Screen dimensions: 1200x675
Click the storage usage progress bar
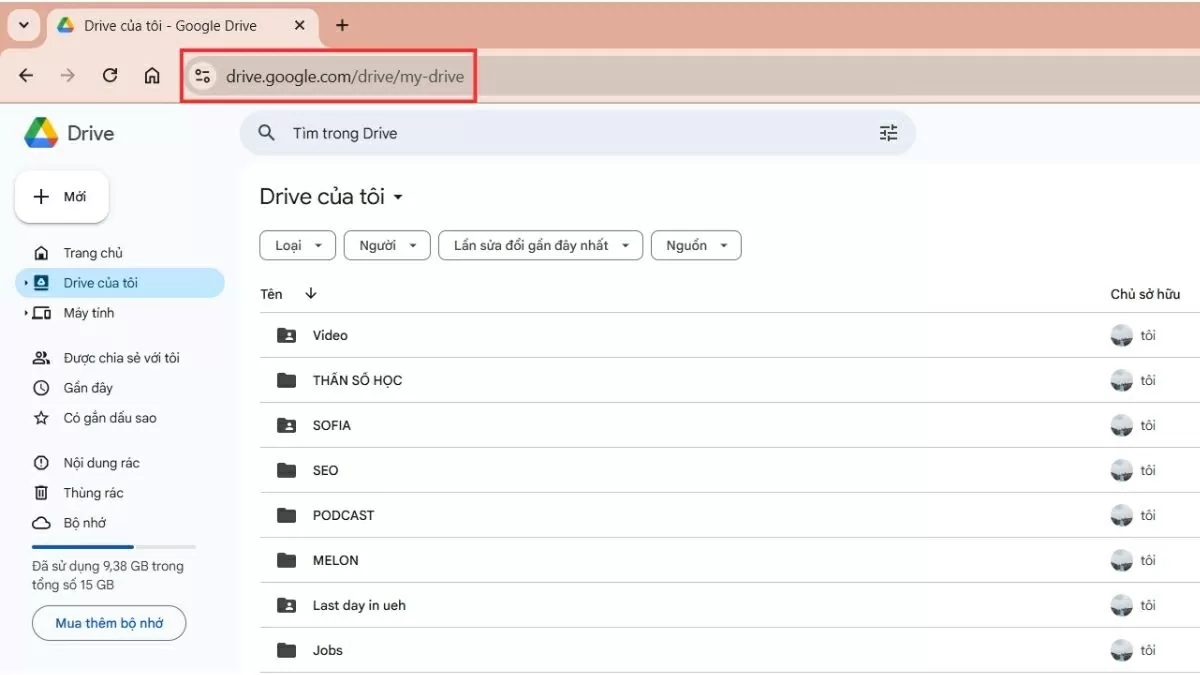pyautogui.click(x=113, y=547)
